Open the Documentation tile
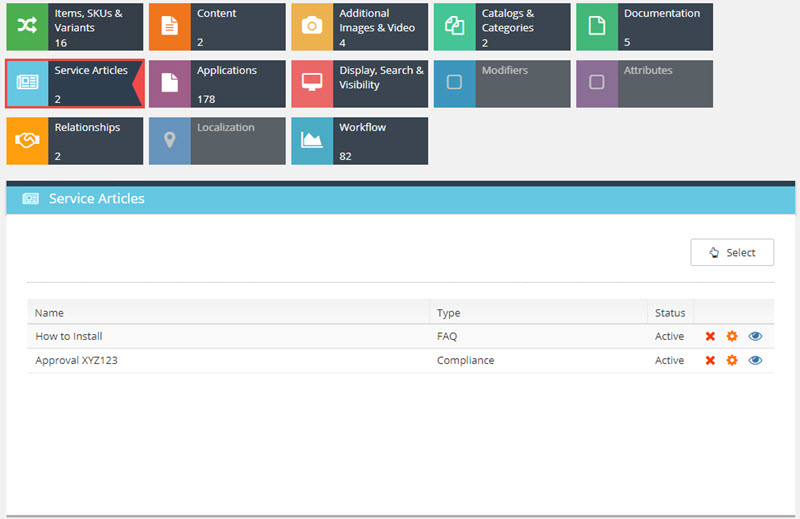800x519 pixels. 644,27
